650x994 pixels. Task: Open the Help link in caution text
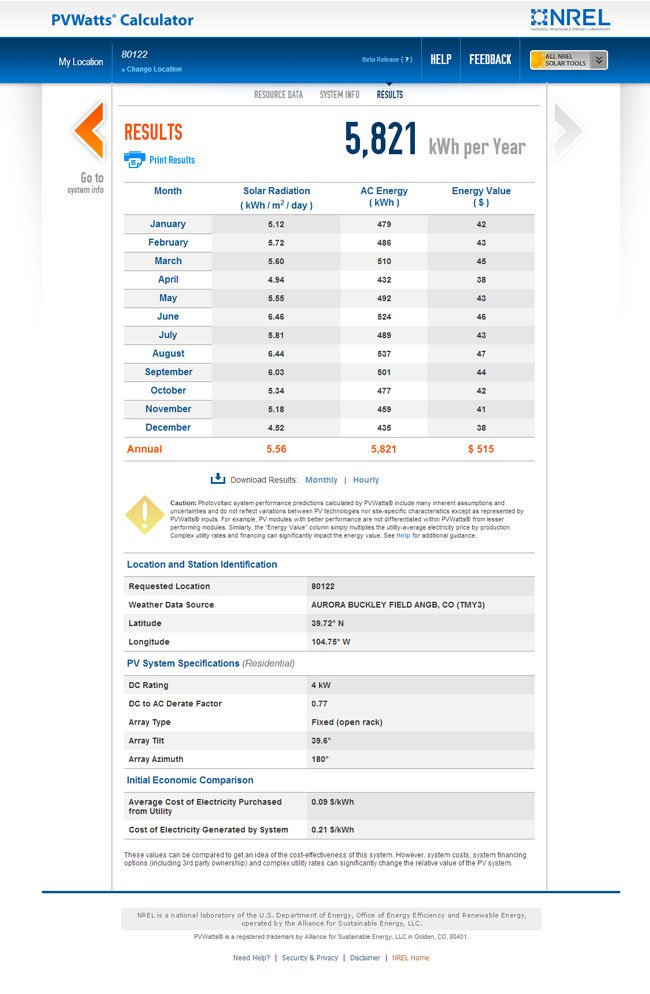click(x=403, y=536)
